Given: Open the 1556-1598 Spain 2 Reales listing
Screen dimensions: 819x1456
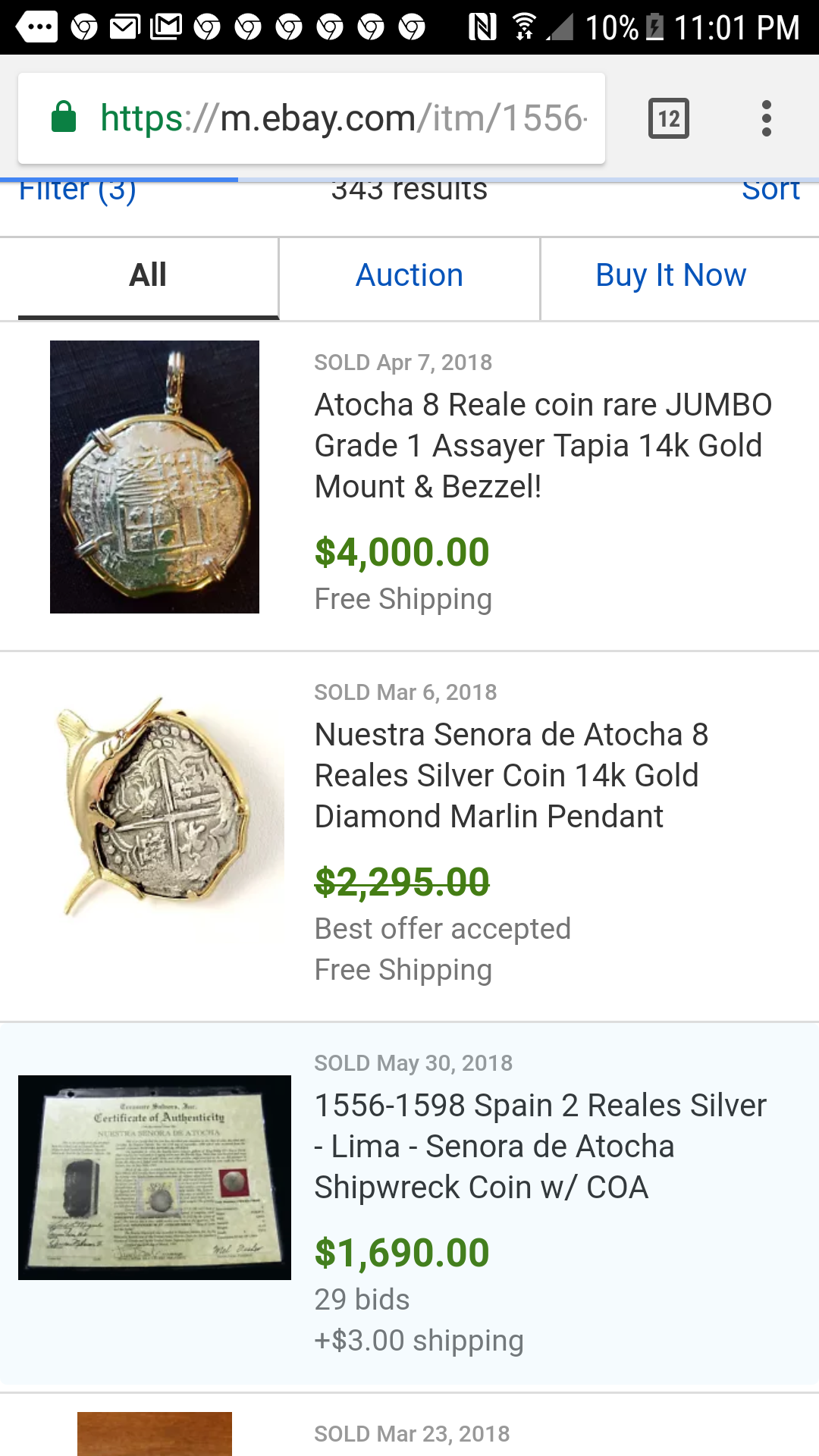Looking at the screenshot, I should (x=540, y=1146).
